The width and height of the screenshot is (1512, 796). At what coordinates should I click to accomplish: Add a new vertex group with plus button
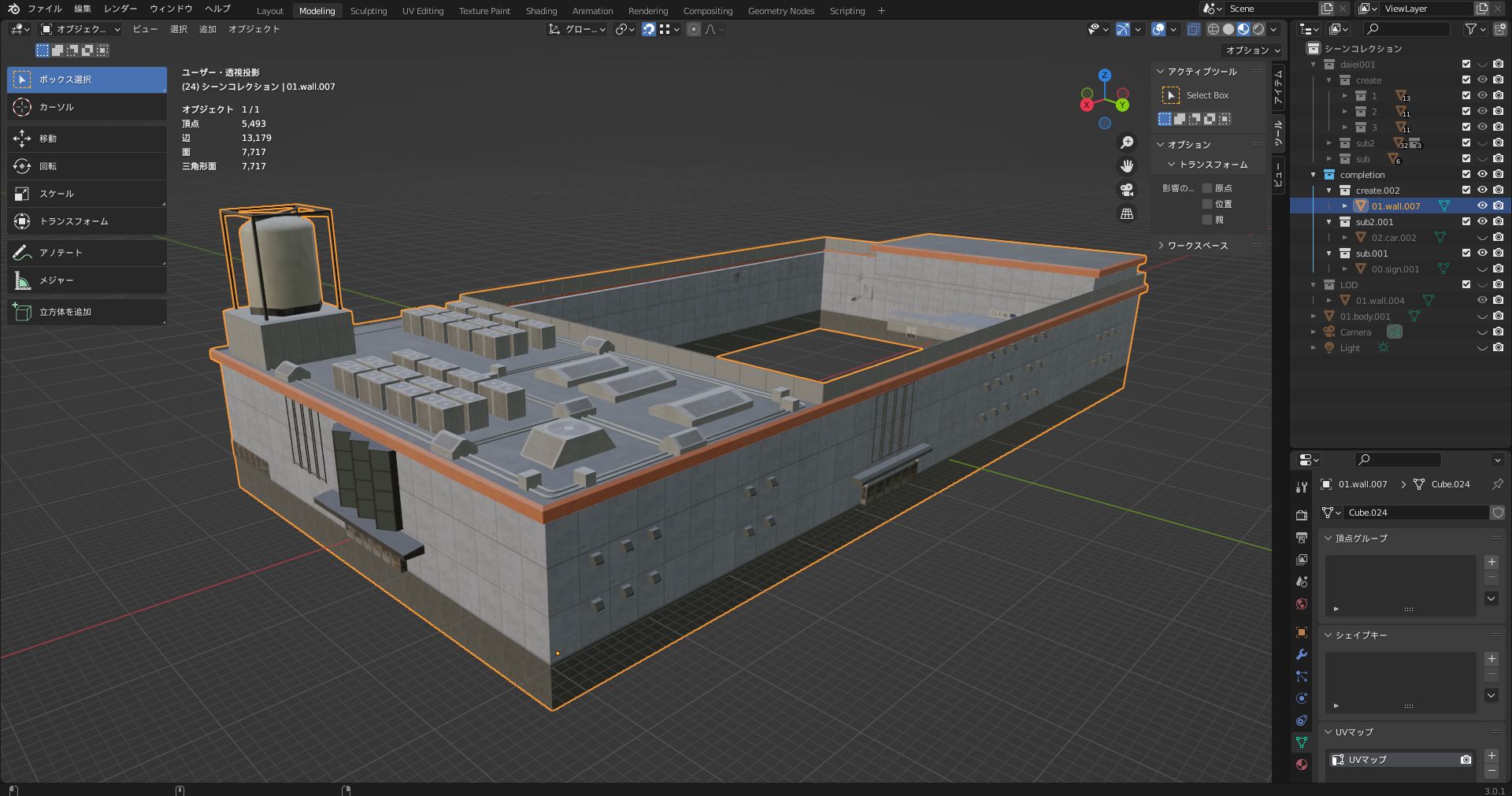coord(1491,562)
